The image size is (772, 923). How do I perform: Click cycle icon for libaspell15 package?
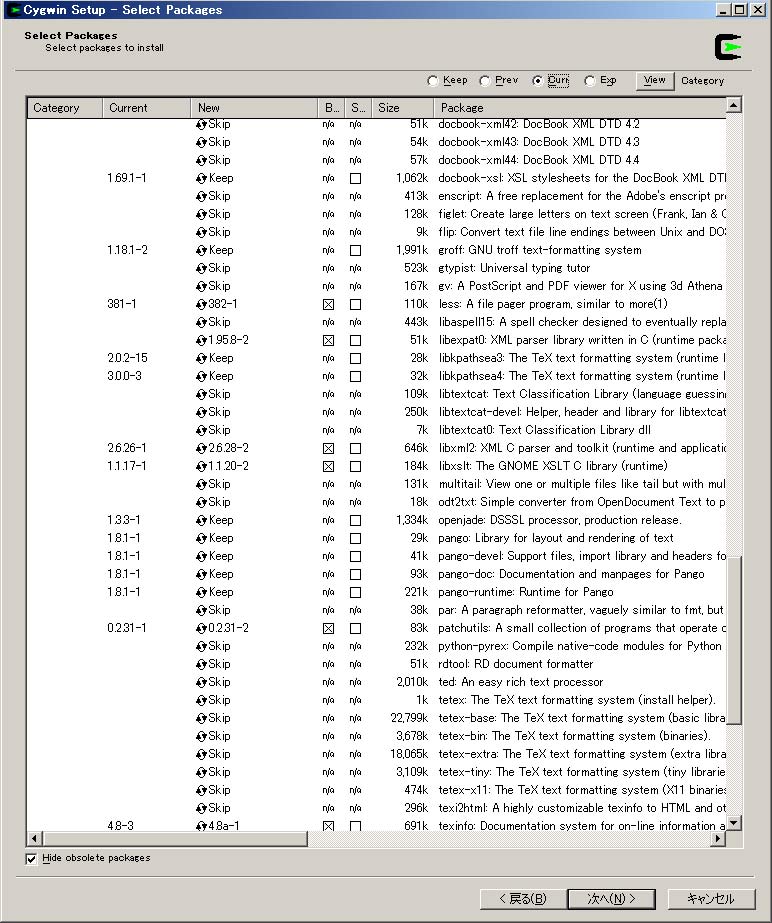(201, 322)
